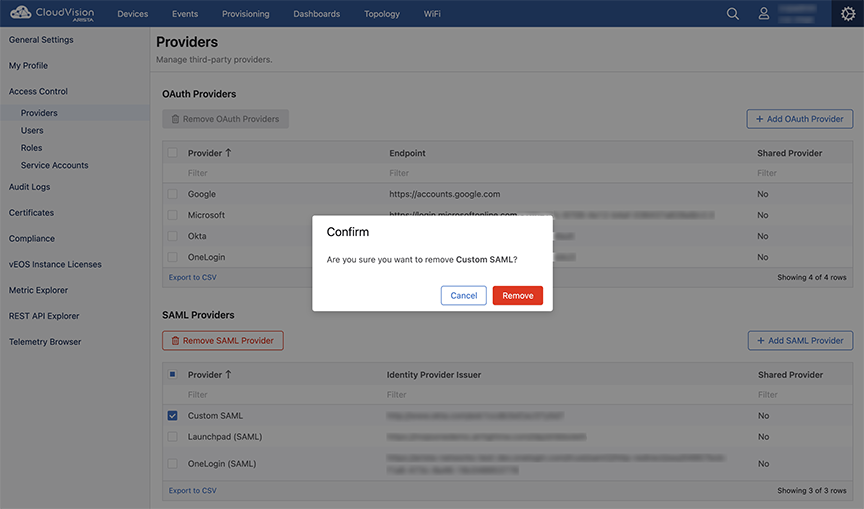Open the Events menu

(x=185, y=14)
